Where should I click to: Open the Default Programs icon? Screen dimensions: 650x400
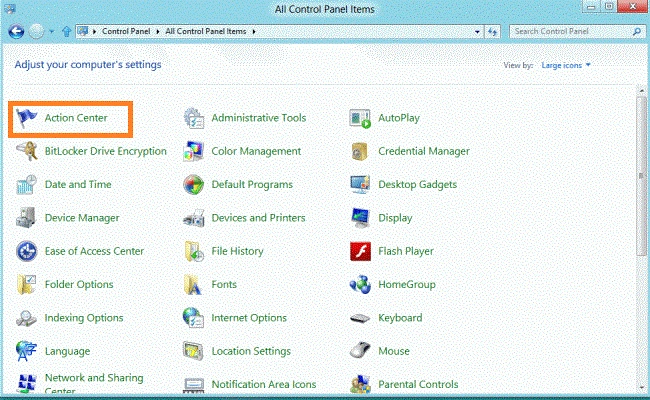click(x=194, y=185)
